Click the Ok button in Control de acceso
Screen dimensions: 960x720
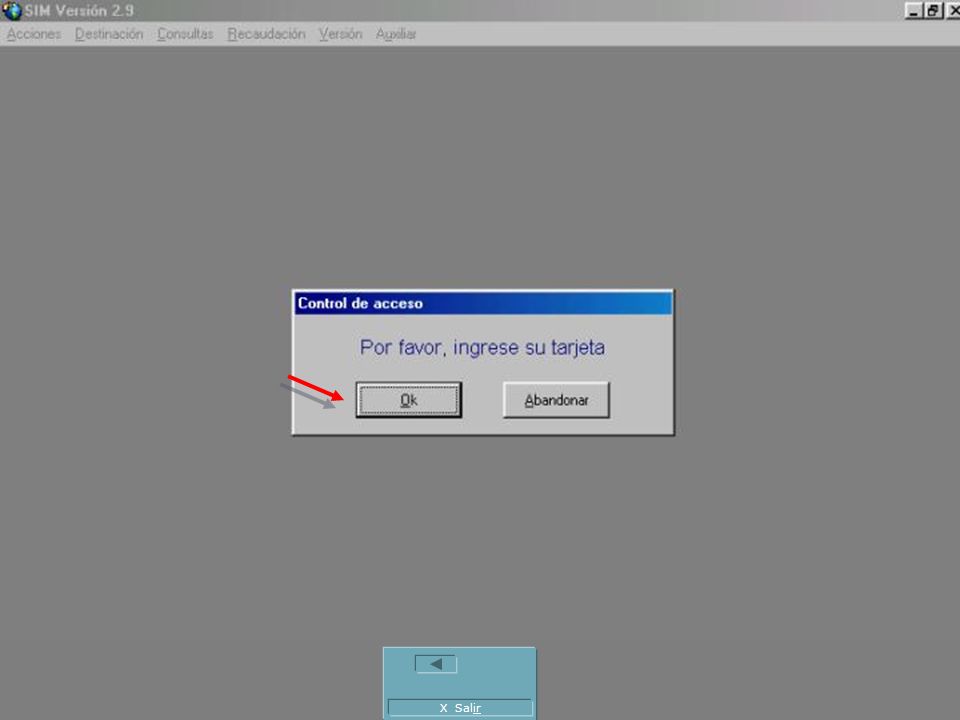tap(408, 400)
